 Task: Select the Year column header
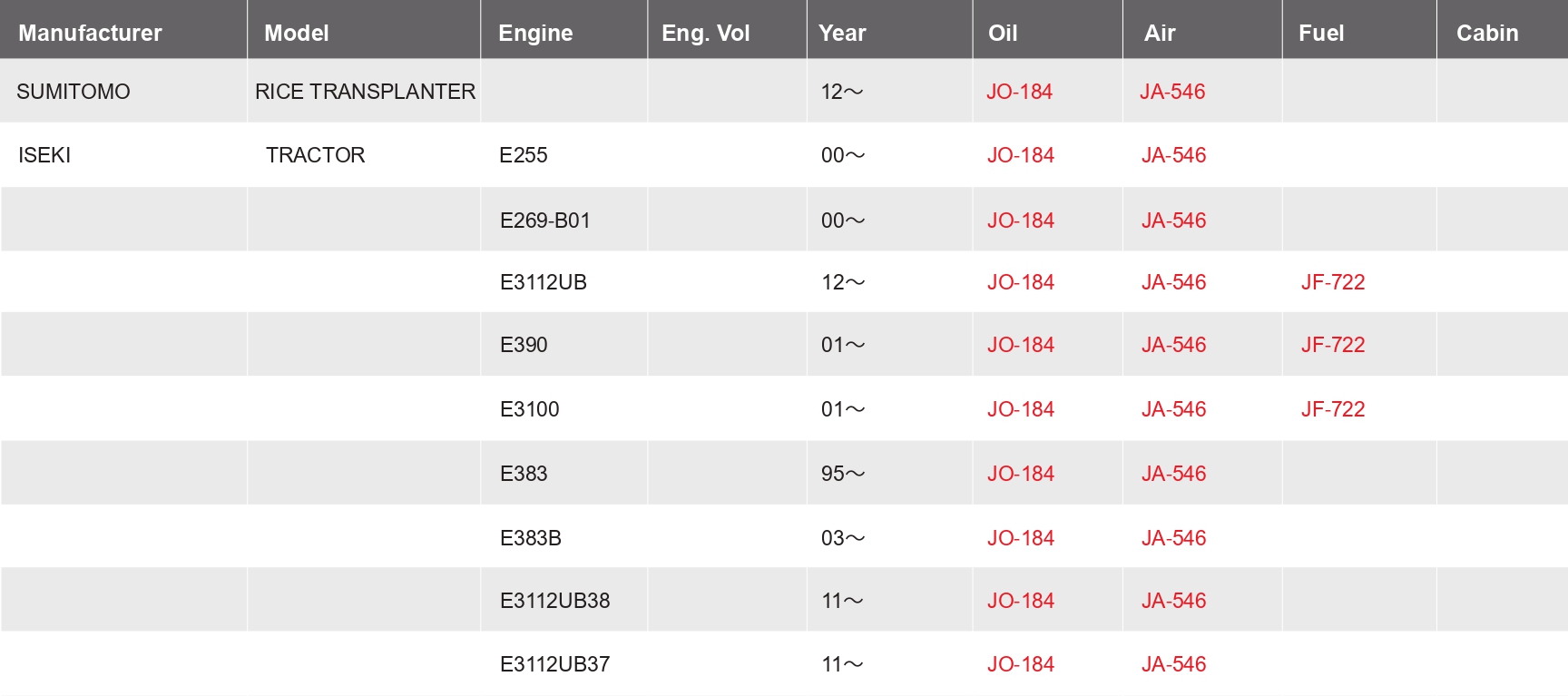coord(842,34)
